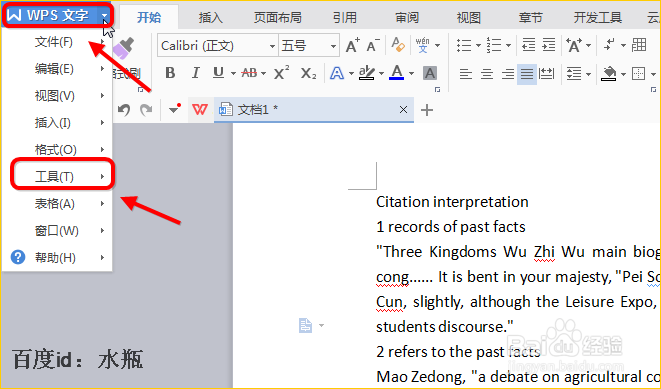Click the show paragraph marks icon
Viewport: 661px width, 389px height.
(x=609, y=45)
